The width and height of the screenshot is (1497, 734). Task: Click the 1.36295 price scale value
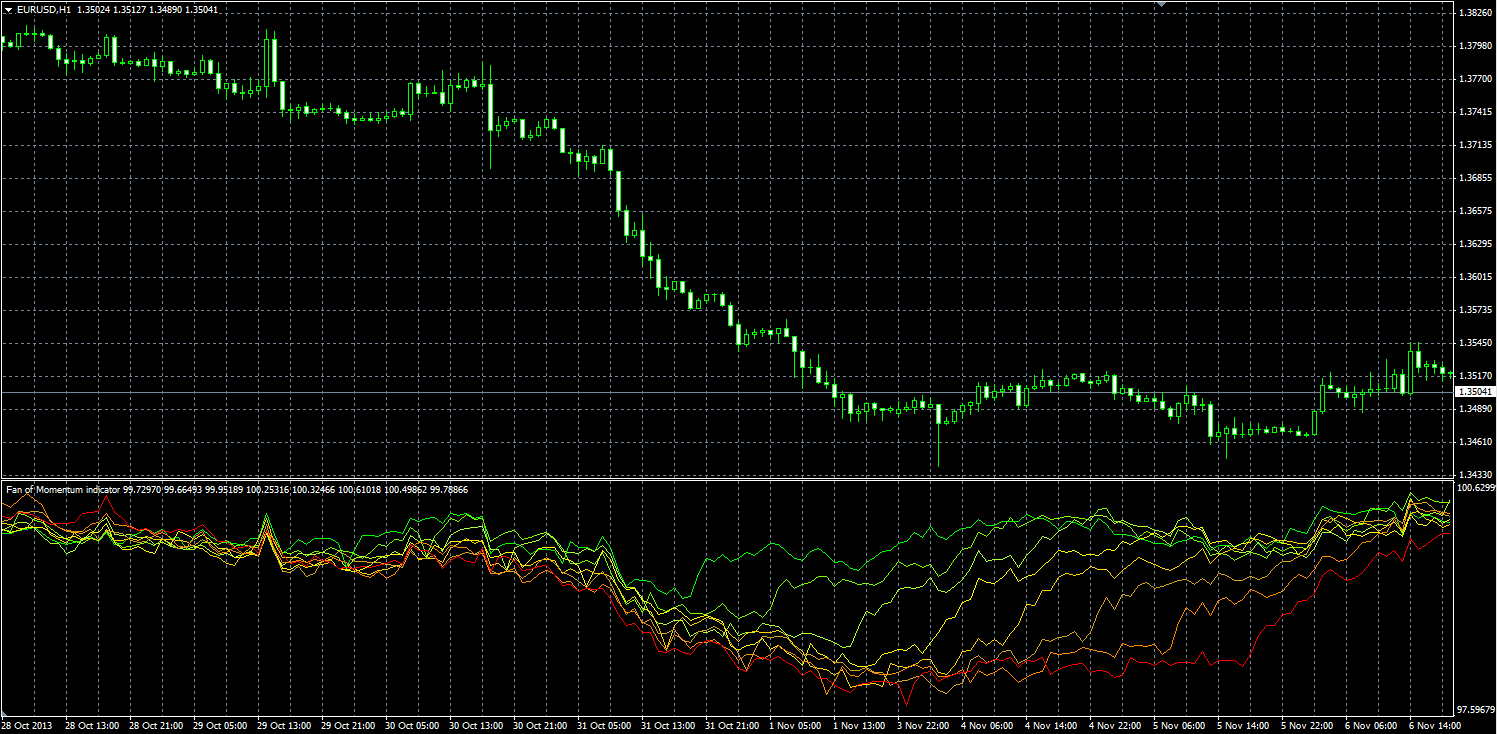[1476, 244]
